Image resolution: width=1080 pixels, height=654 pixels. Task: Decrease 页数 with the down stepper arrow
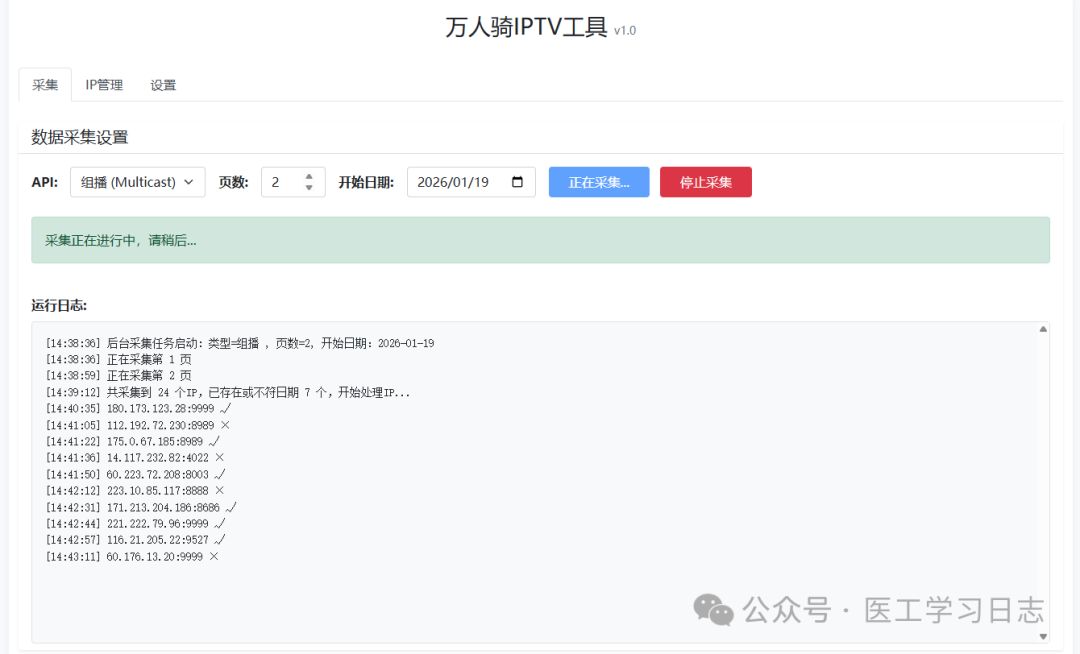[x=309, y=187]
